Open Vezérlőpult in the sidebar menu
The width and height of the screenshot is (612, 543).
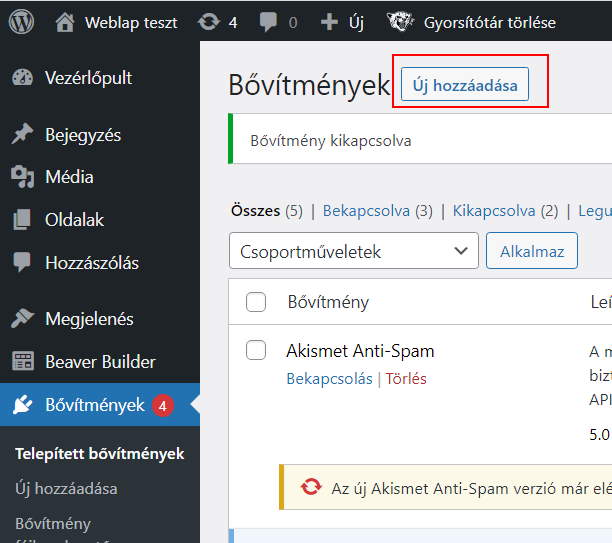point(89,78)
